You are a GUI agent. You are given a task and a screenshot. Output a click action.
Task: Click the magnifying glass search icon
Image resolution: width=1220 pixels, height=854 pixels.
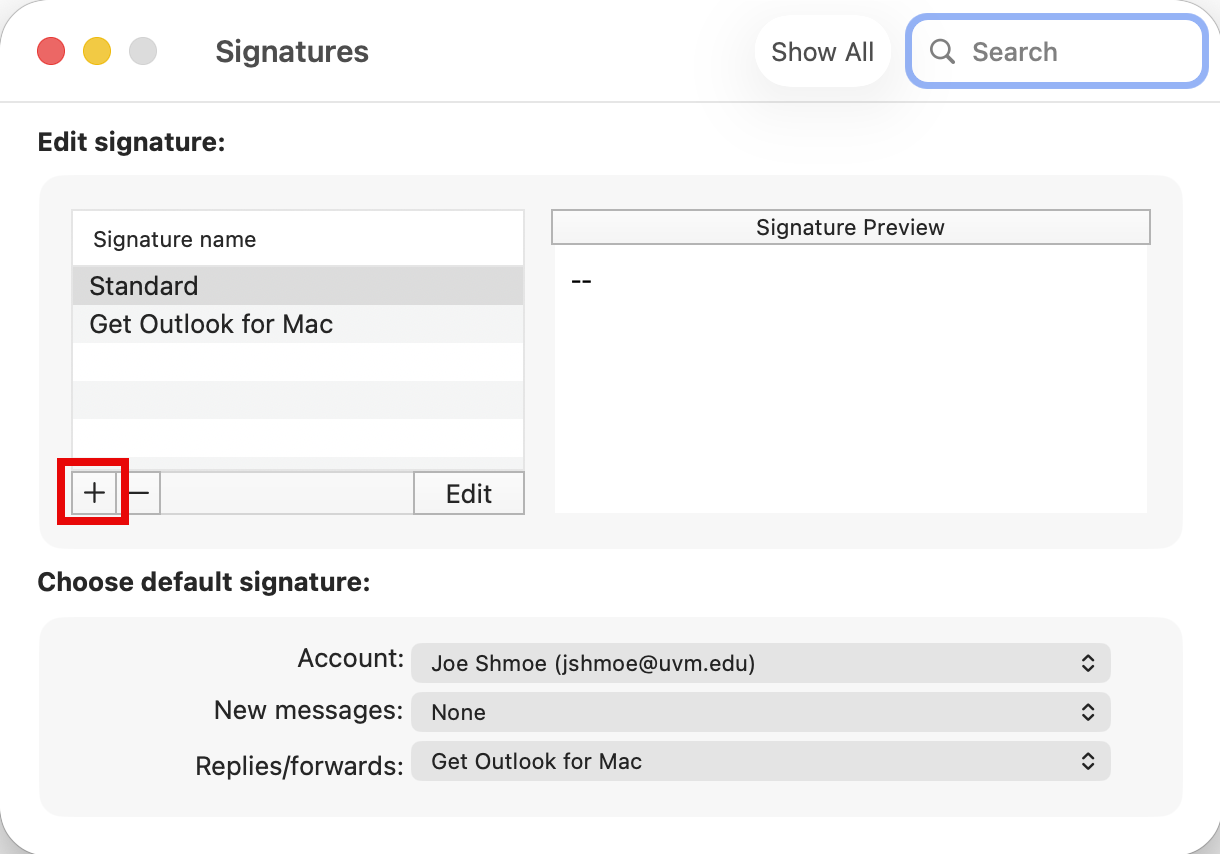click(x=942, y=52)
